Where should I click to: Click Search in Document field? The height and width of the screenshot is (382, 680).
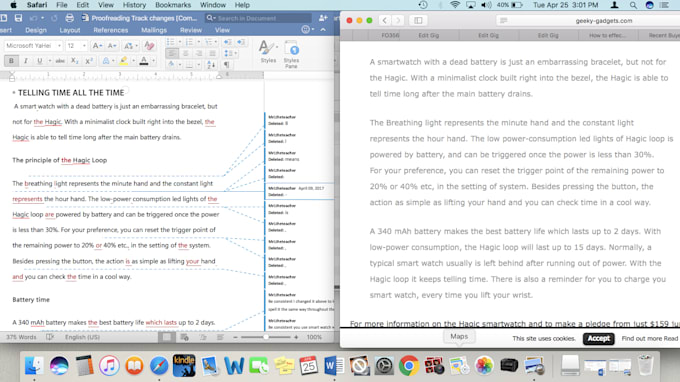258,18
